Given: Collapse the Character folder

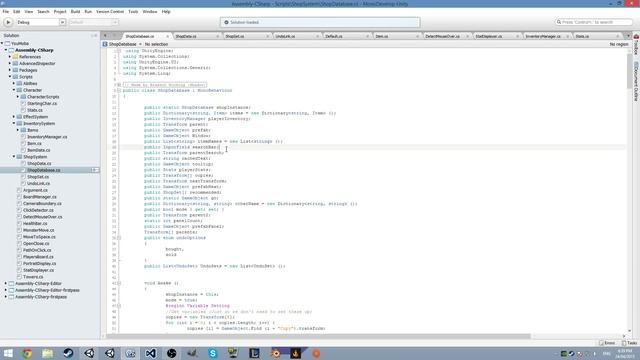Looking at the screenshot, I should click(14, 90).
